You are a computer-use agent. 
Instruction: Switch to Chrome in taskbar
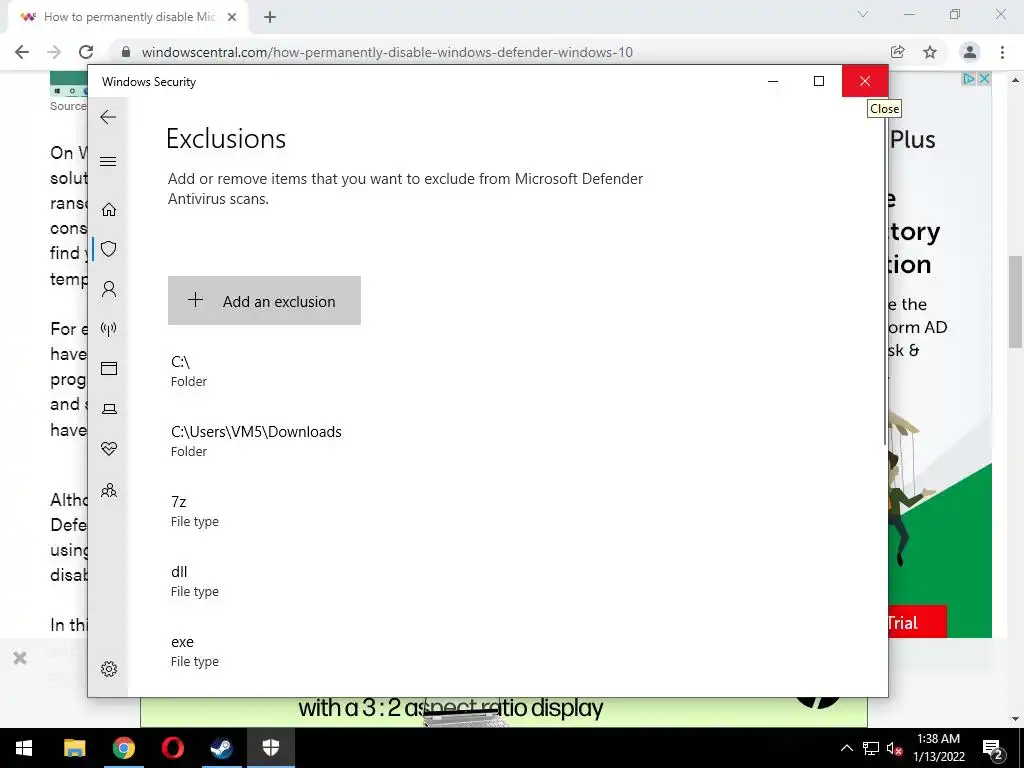tap(123, 748)
